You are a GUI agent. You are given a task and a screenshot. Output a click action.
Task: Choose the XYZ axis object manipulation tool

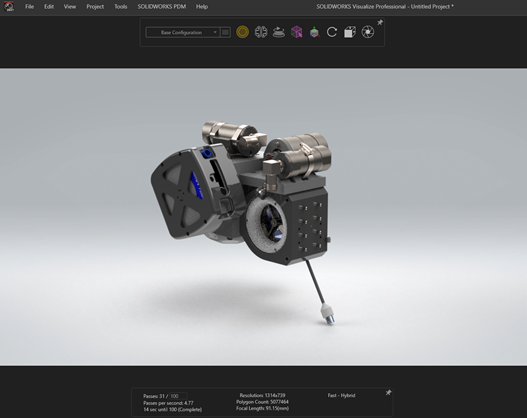click(x=314, y=32)
